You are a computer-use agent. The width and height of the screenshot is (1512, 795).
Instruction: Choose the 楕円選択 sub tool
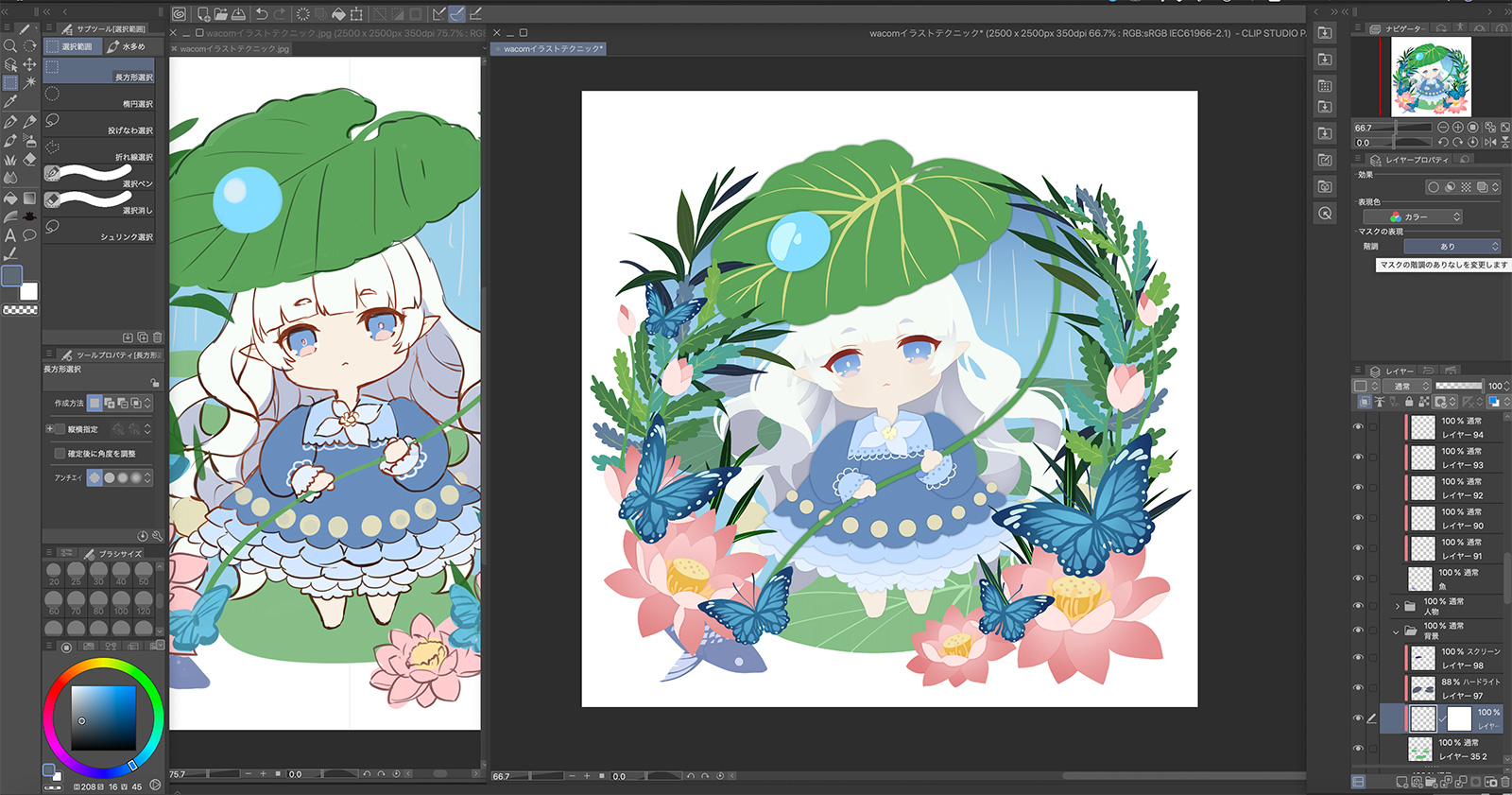[98, 97]
